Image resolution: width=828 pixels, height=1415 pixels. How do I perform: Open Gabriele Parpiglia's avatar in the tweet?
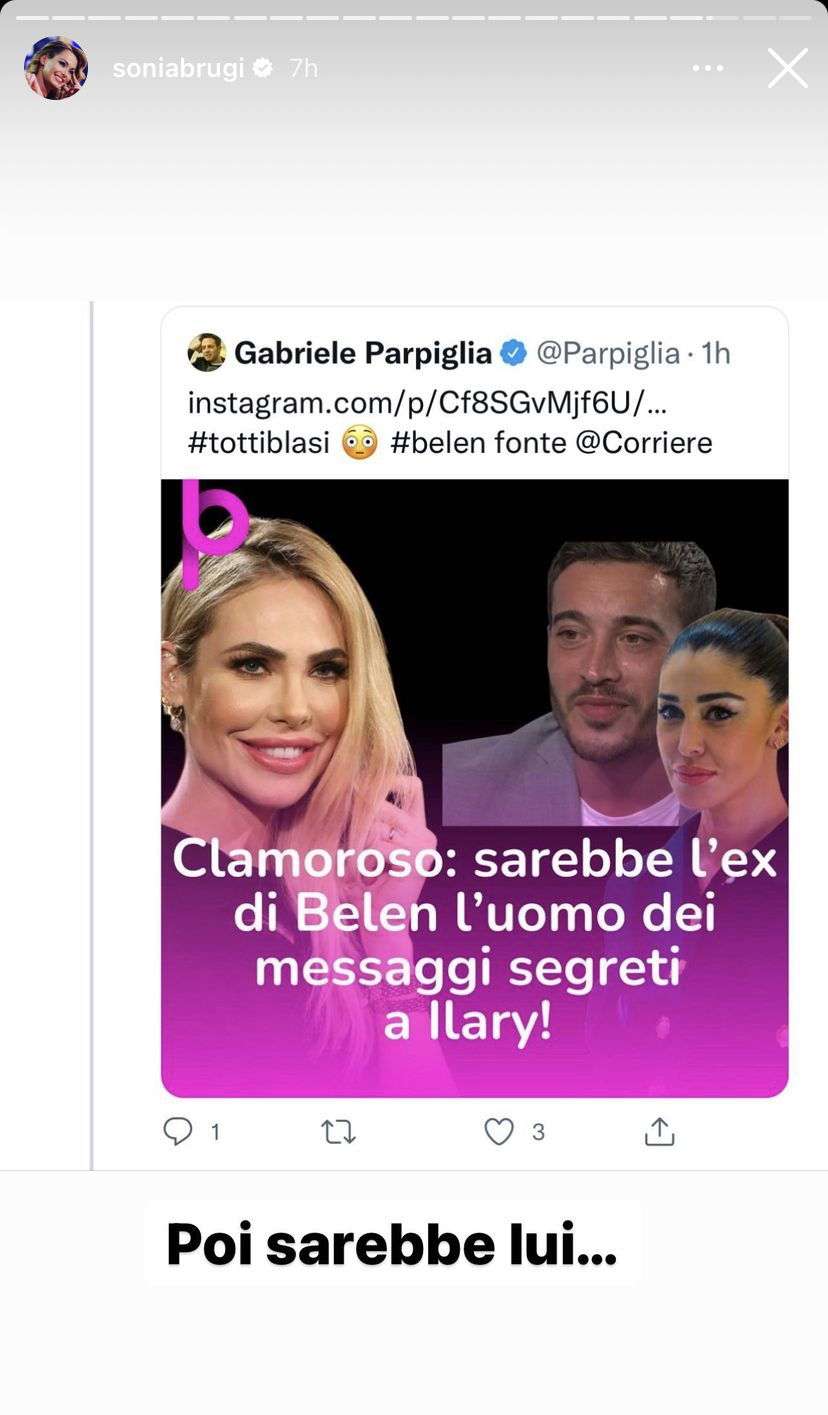tap(207, 353)
